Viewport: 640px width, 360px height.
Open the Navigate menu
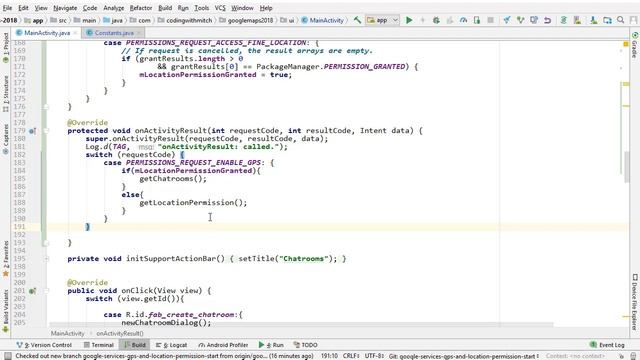click(65, 8)
